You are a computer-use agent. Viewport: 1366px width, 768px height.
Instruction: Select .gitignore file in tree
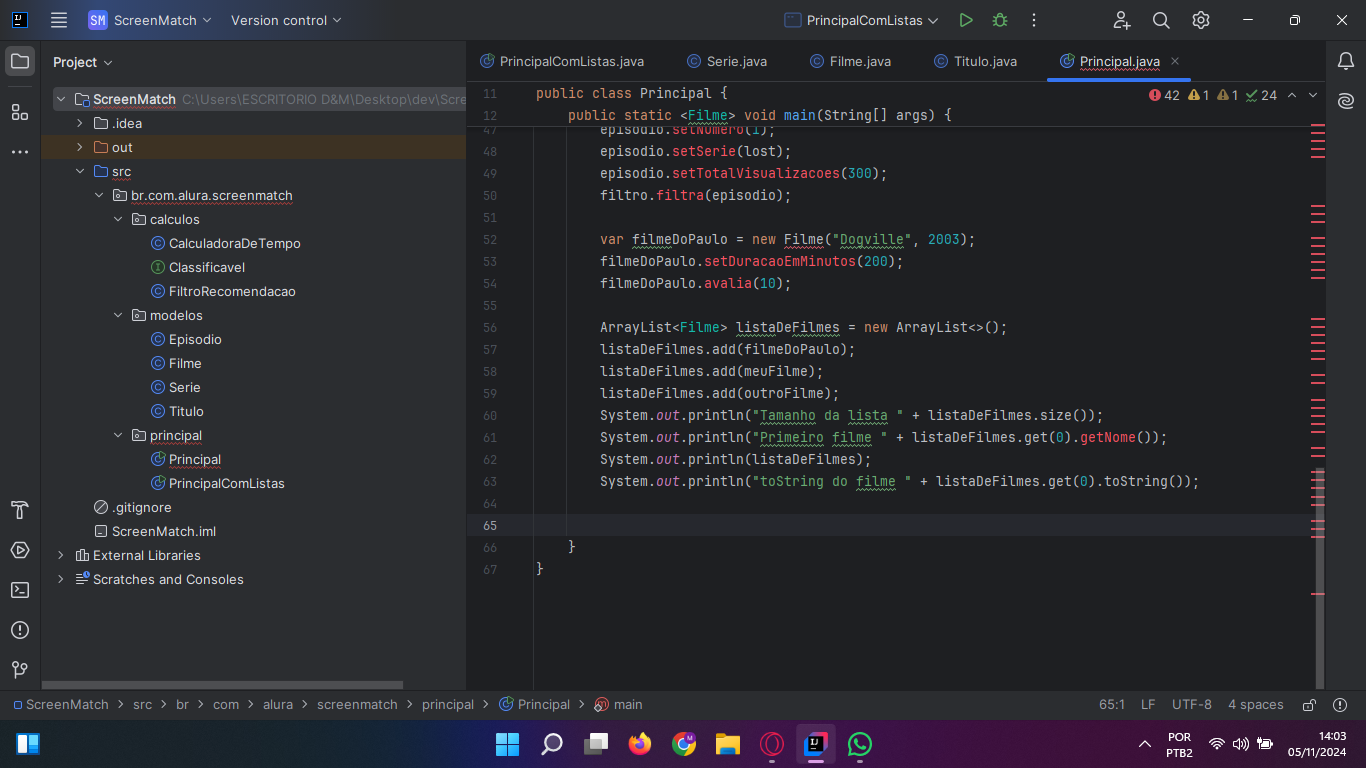[x=132, y=508]
